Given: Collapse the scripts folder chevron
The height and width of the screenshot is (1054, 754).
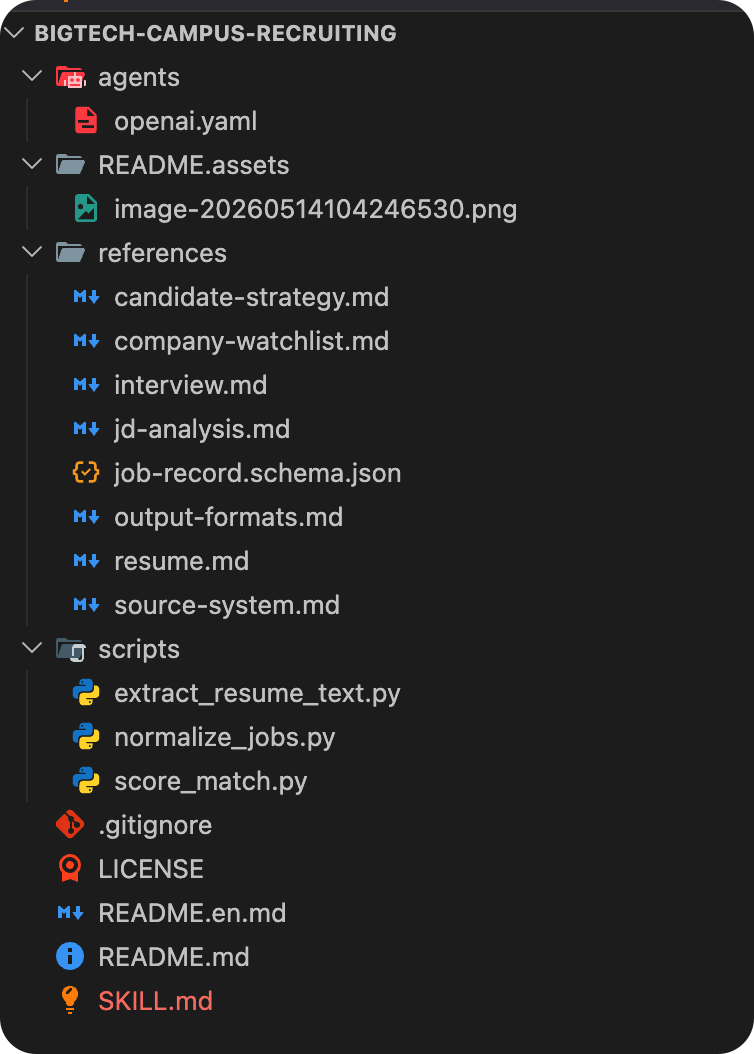Looking at the screenshot, I should tap(32, 649).
